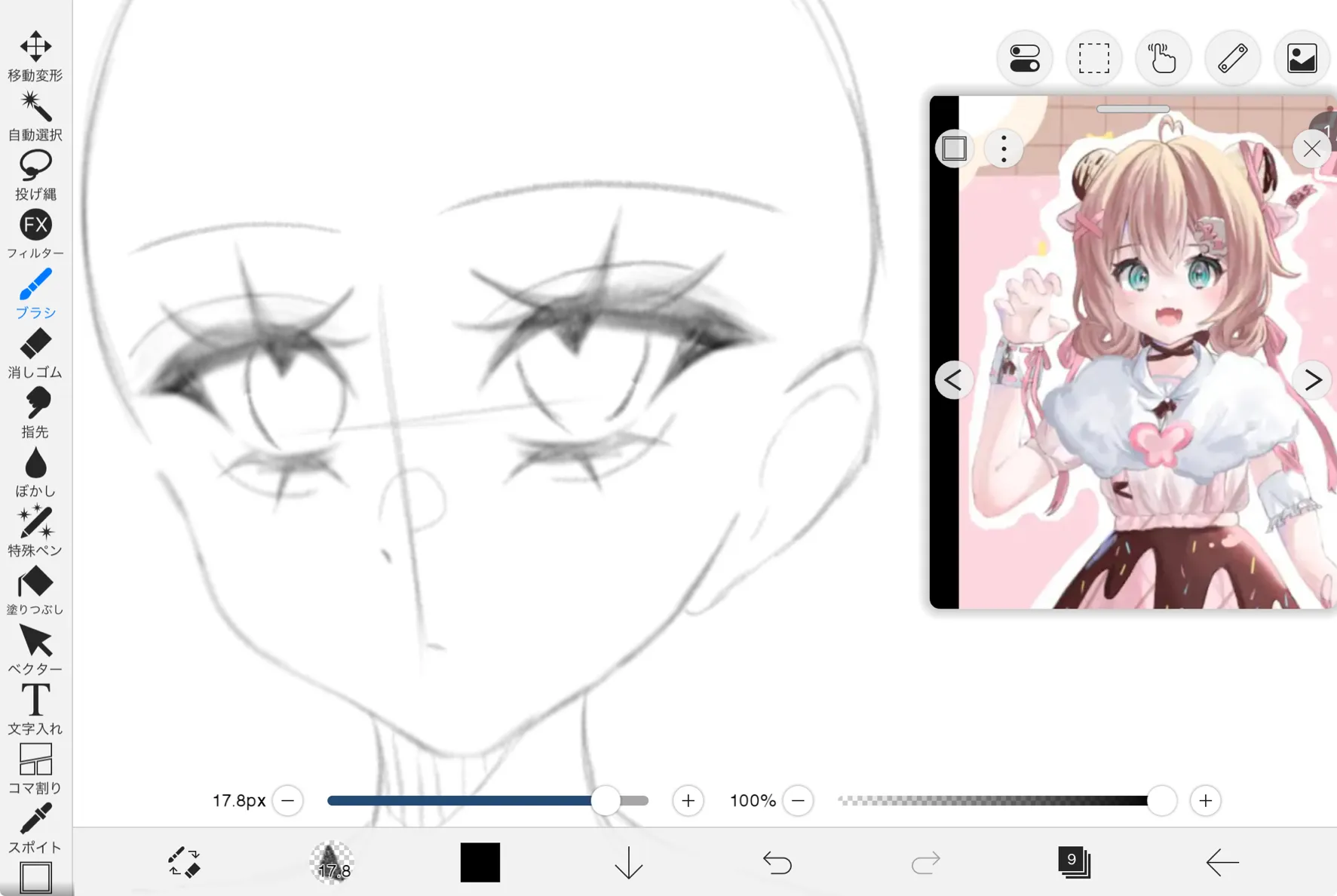This screenshot has width=1337, height=896.
Task: Select the 自動選択 magic wand tool
Action: click(x=35, y=116)
